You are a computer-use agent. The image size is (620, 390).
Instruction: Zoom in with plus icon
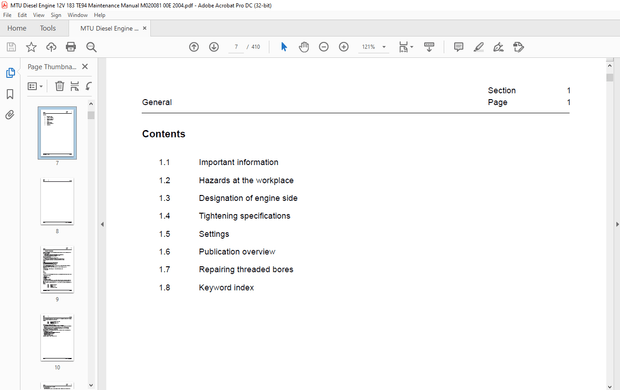tap(344, 47)
